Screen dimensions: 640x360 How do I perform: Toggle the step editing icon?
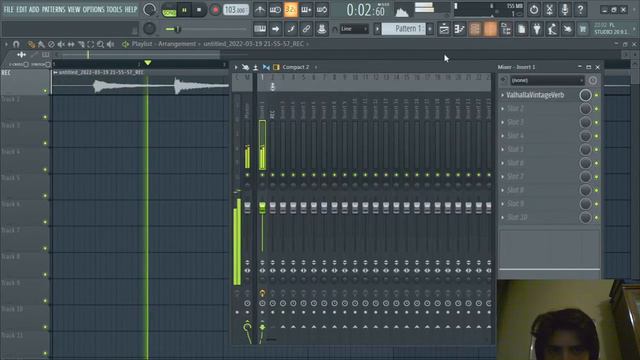point(291,29)
